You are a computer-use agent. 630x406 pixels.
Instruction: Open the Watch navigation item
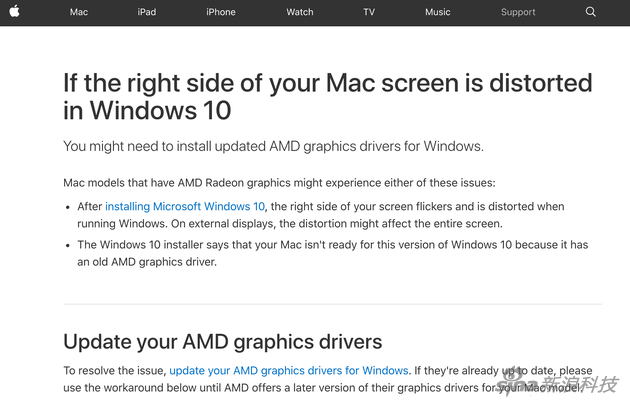[x=300, y=12]
